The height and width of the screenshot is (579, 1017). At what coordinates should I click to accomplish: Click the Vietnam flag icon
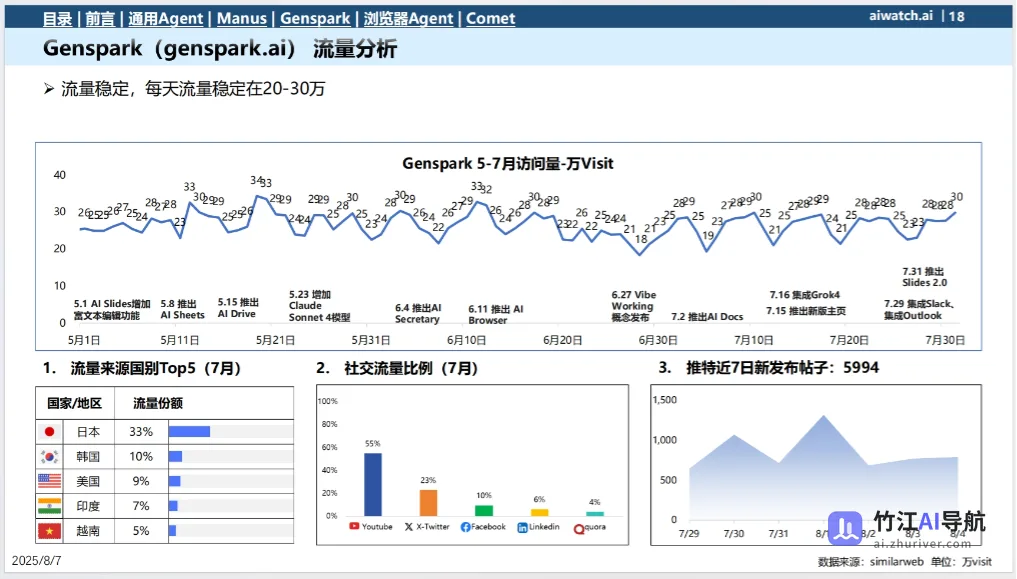coord(49,531)
